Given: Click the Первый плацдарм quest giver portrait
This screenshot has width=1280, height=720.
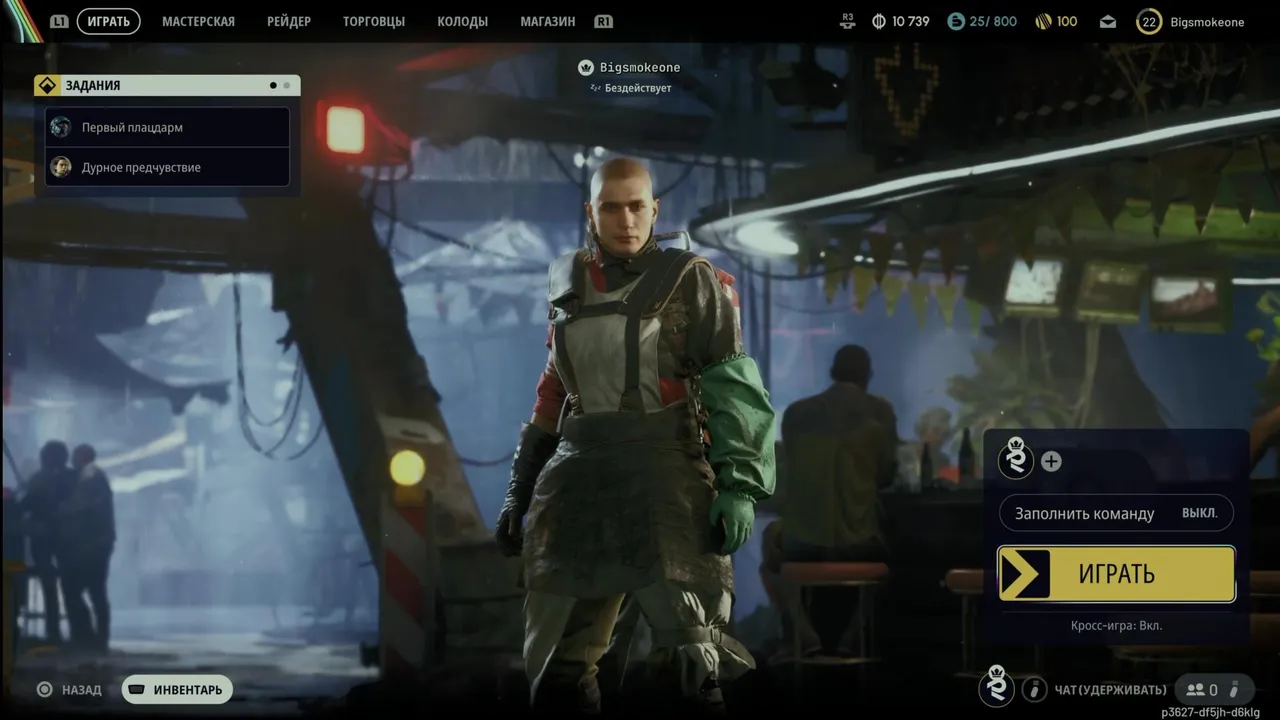Looking at the screenshot, I should click(61, 127).
